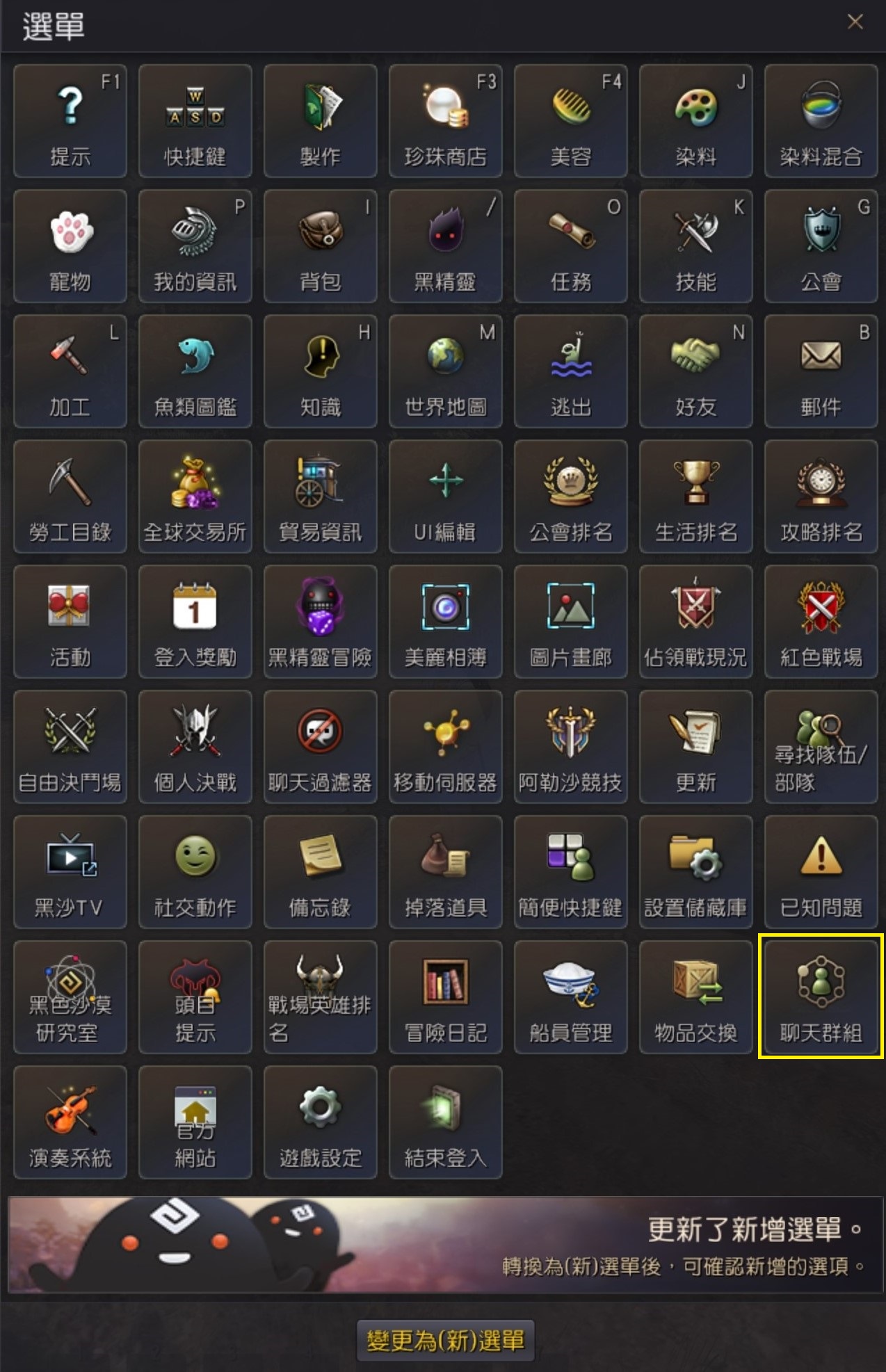886x1372 pixels.
Task: Click the 船員管理 sailor hat icon
Action: pyautogui.click(x=570, y=997)
